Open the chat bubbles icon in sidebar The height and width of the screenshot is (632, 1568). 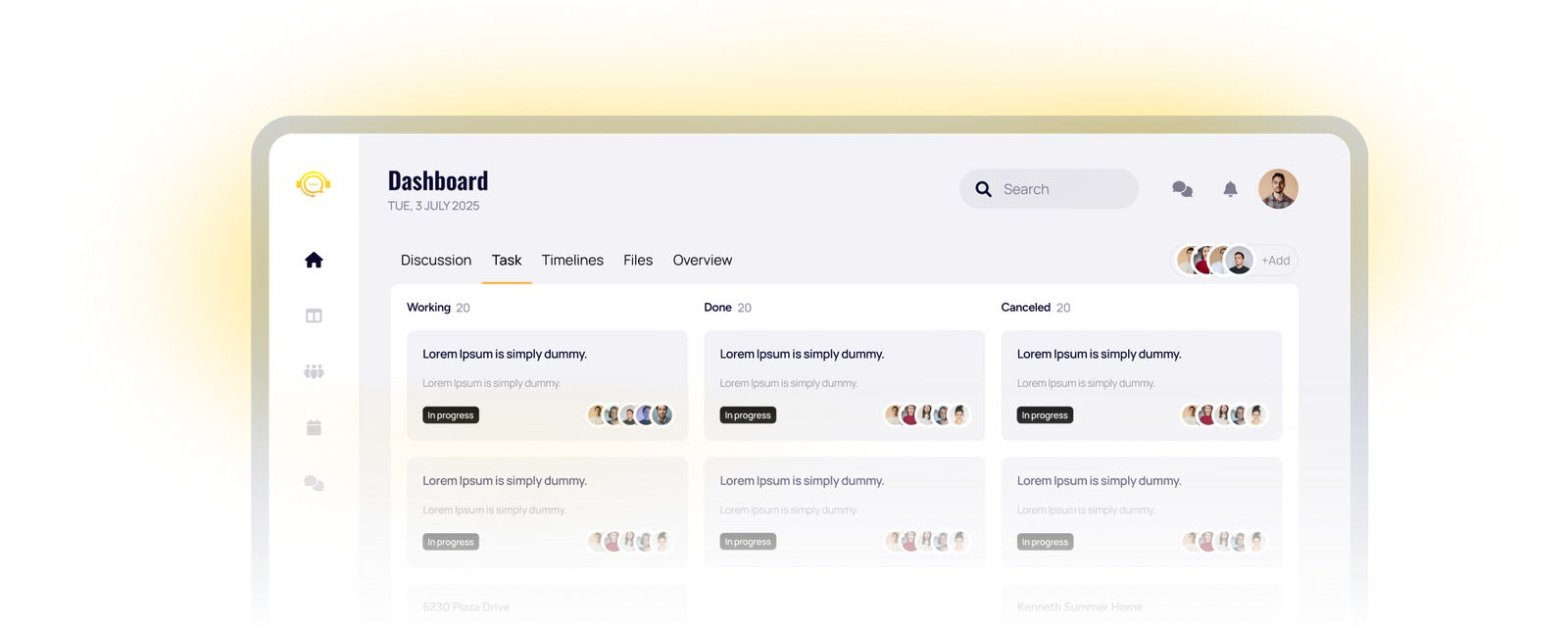(x=314, y=483)
